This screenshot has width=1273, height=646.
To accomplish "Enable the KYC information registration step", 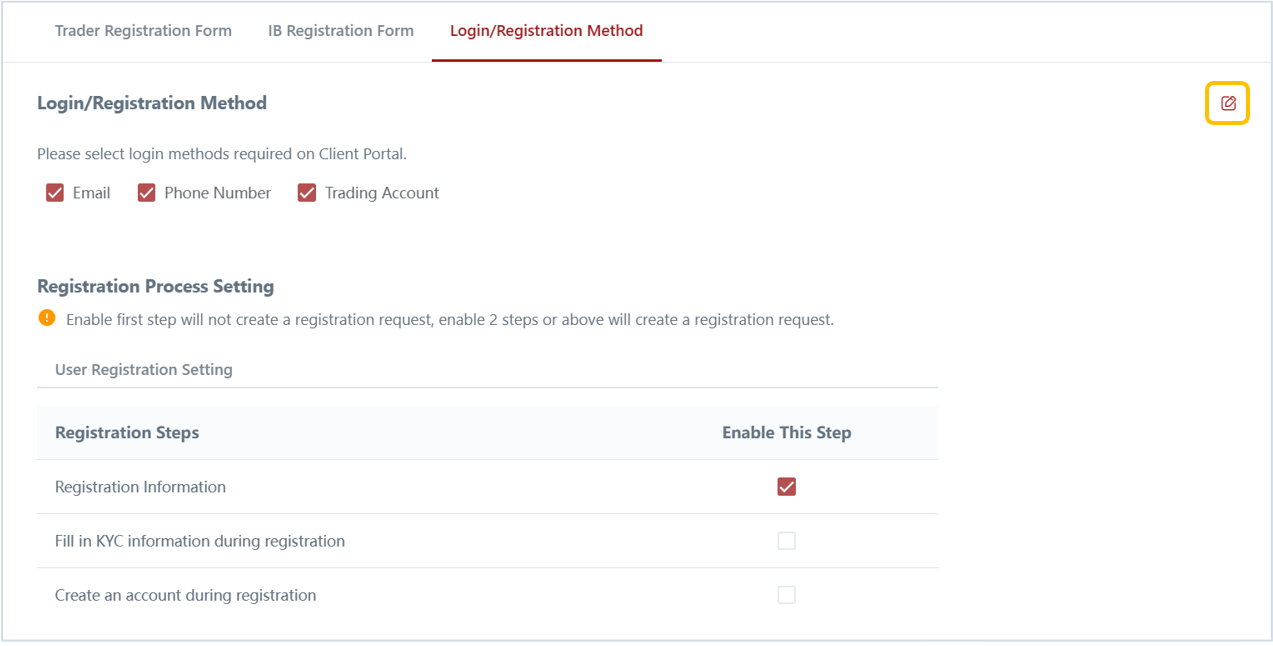I will click(787, 541).
